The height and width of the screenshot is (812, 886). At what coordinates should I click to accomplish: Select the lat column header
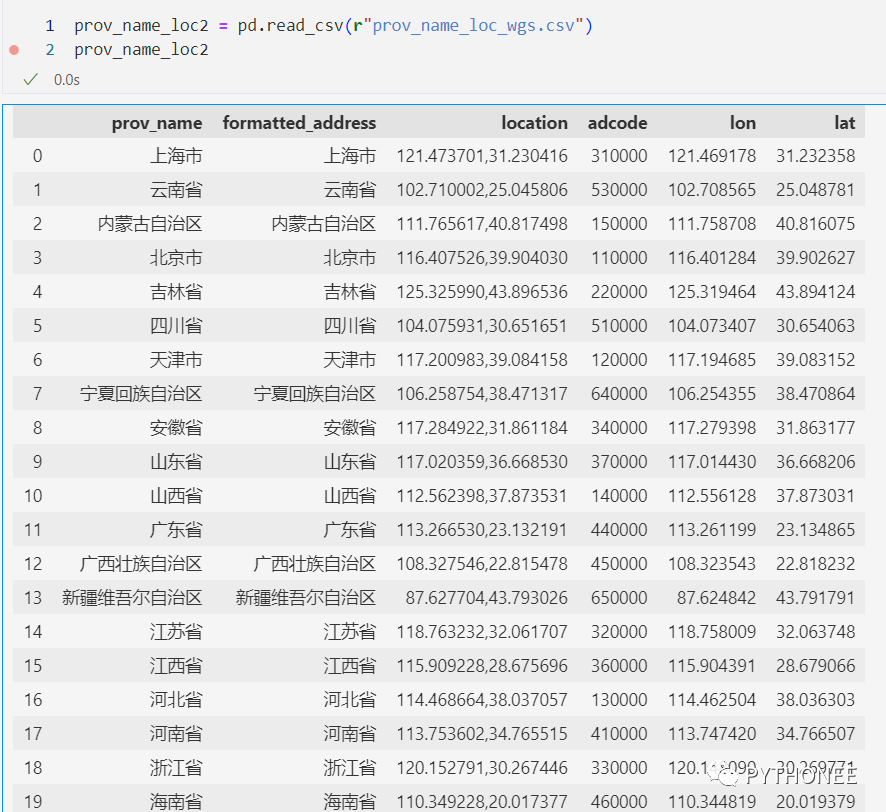(845, 123)
